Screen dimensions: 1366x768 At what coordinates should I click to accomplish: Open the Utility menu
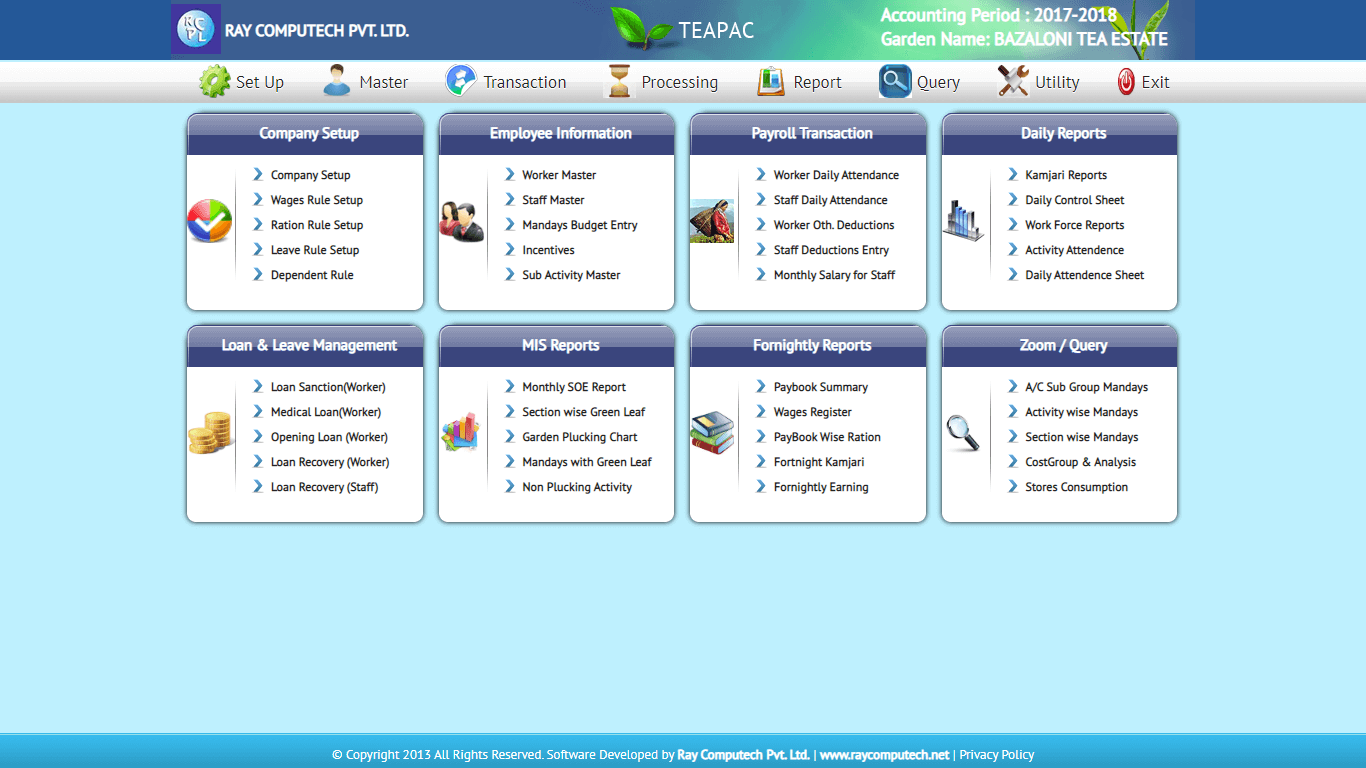coord(1057,82)
